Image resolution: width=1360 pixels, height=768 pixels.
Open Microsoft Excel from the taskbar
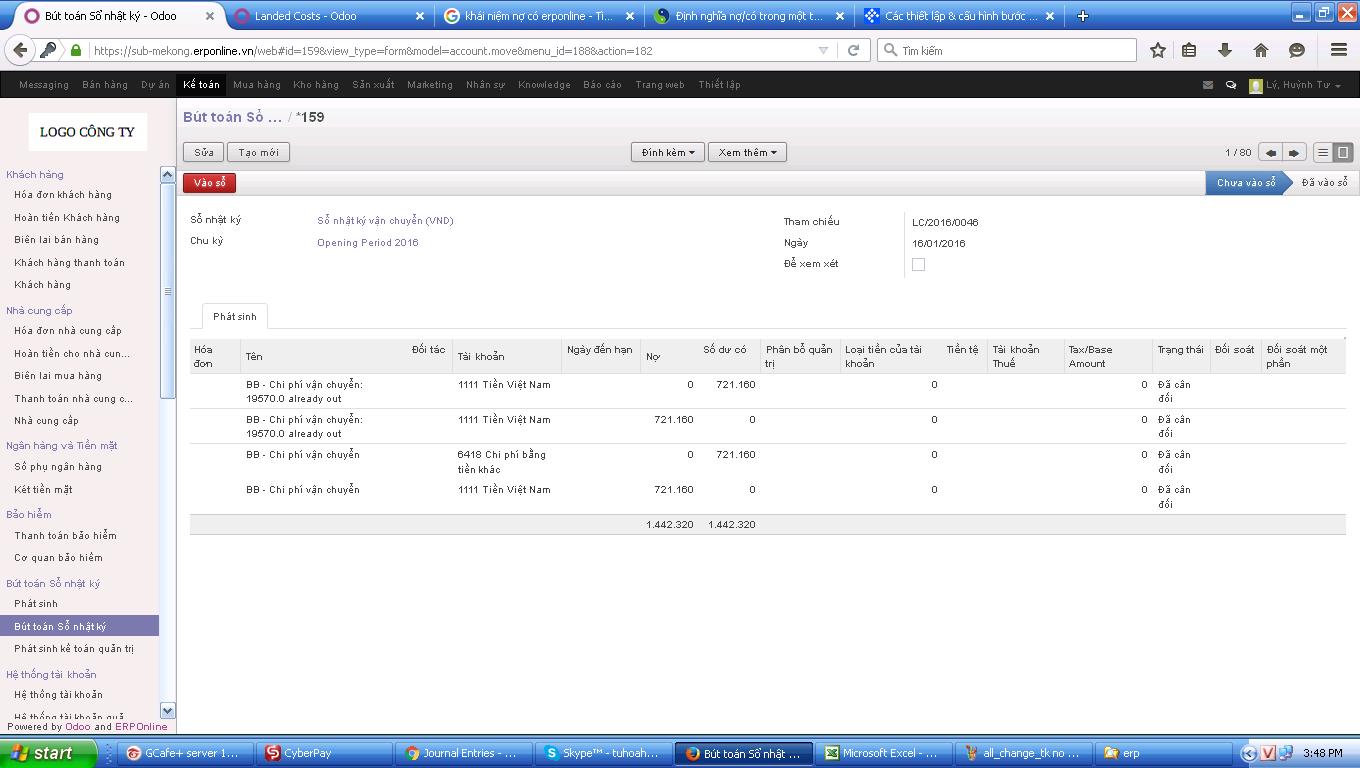[882, 753]
